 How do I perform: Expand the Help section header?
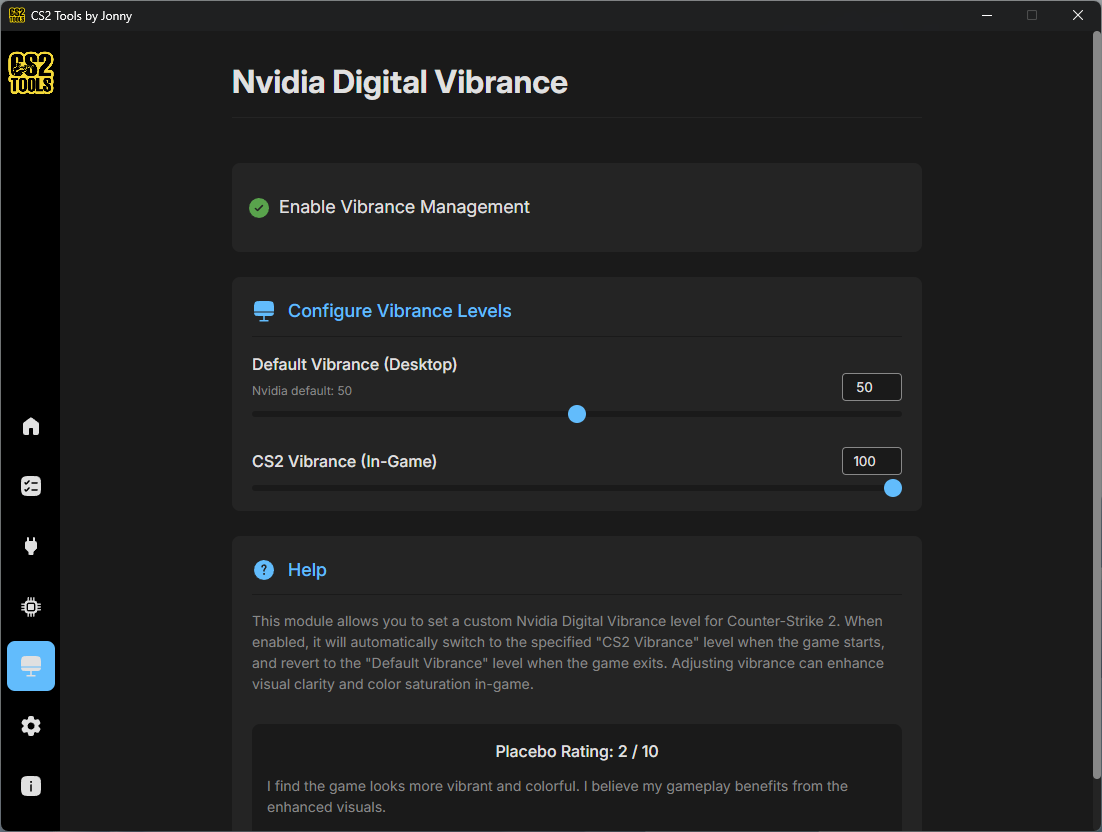click(x=307, y=569)
